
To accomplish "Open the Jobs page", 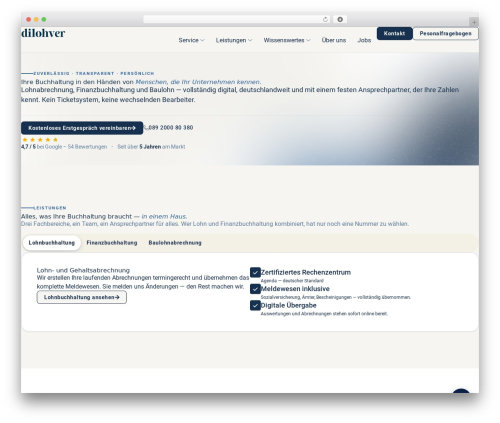I will click(x=364, y=40).
